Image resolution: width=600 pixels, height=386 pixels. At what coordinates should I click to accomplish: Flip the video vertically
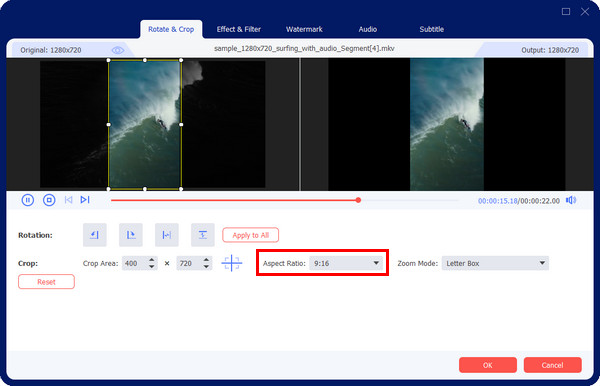(203, 235)
